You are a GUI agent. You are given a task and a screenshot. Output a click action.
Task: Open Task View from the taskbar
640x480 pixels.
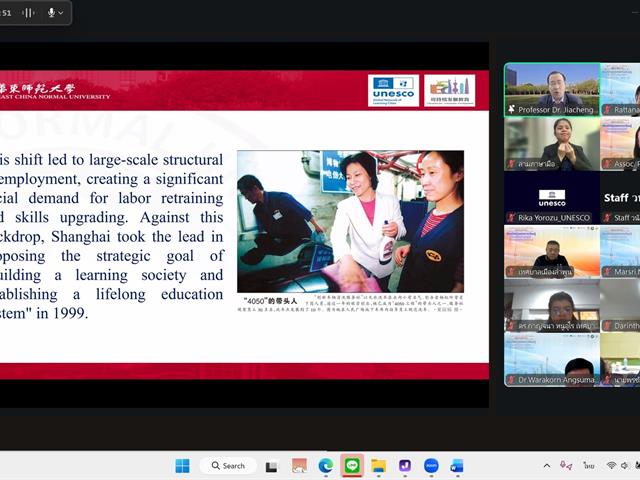(271, 465)
